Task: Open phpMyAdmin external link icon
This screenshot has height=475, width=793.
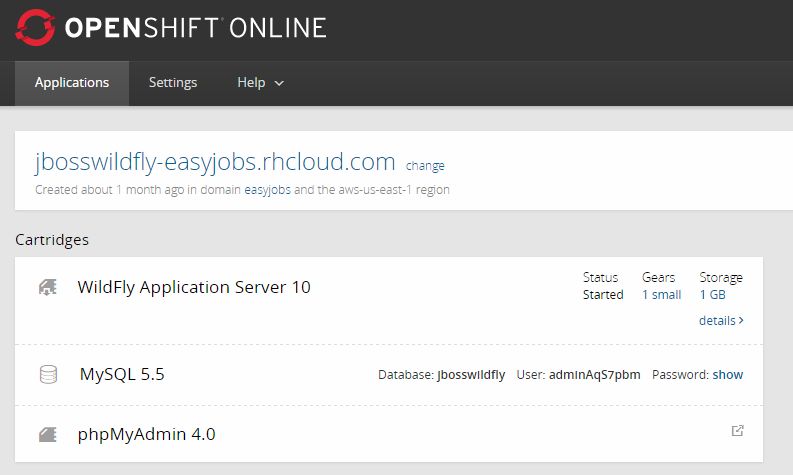Action: coord(737,430)
